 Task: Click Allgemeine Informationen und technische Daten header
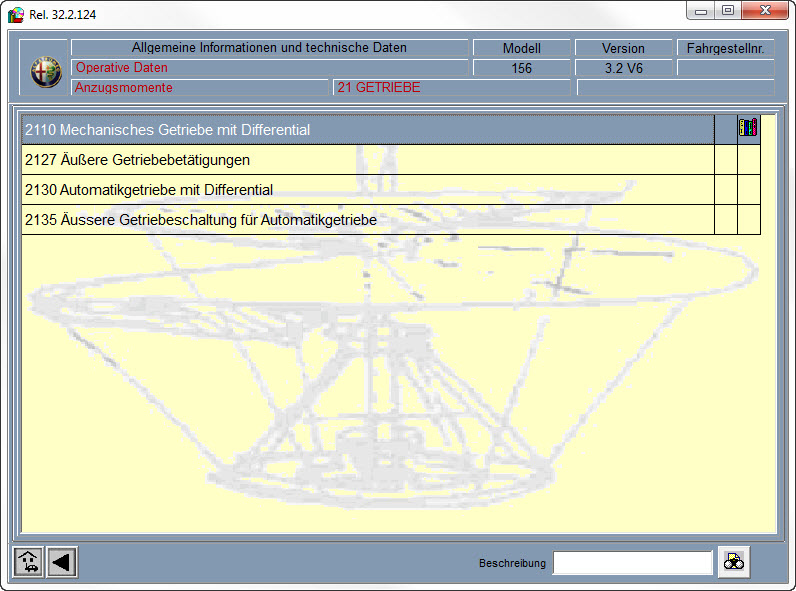click(269, 48)
